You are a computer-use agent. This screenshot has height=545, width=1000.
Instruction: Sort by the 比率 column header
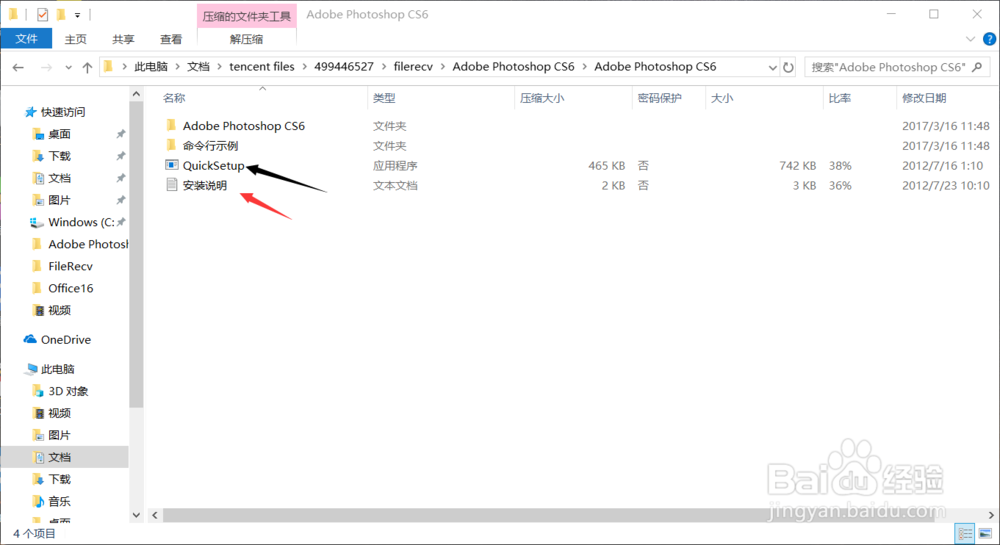pyautogui.click(x=839, y=98)
